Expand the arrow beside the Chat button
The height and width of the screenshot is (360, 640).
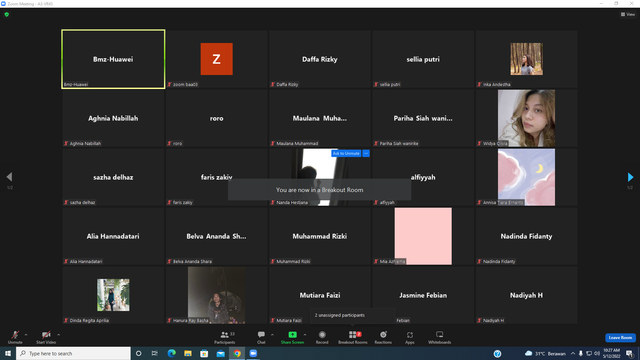pyautogui.click(x=272, y=335)
